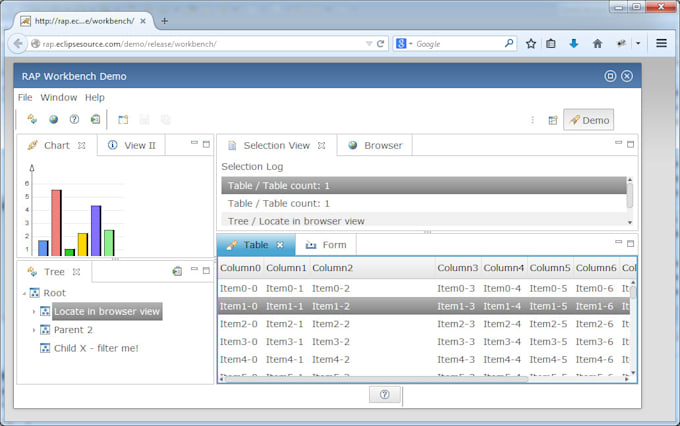The height and width of the screenshot is (426, 680).
Task: Expand Locate in browser view node
Action: coord(34,311)
